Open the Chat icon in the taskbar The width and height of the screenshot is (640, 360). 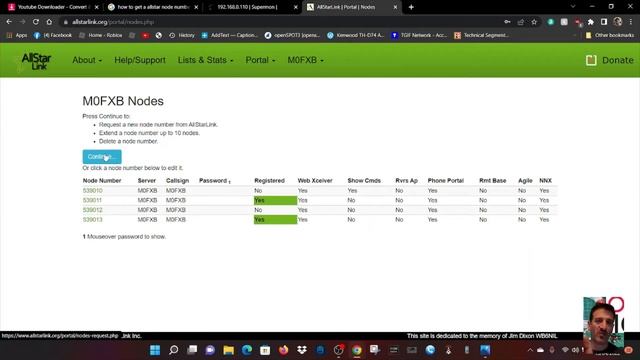pos(210,350)
